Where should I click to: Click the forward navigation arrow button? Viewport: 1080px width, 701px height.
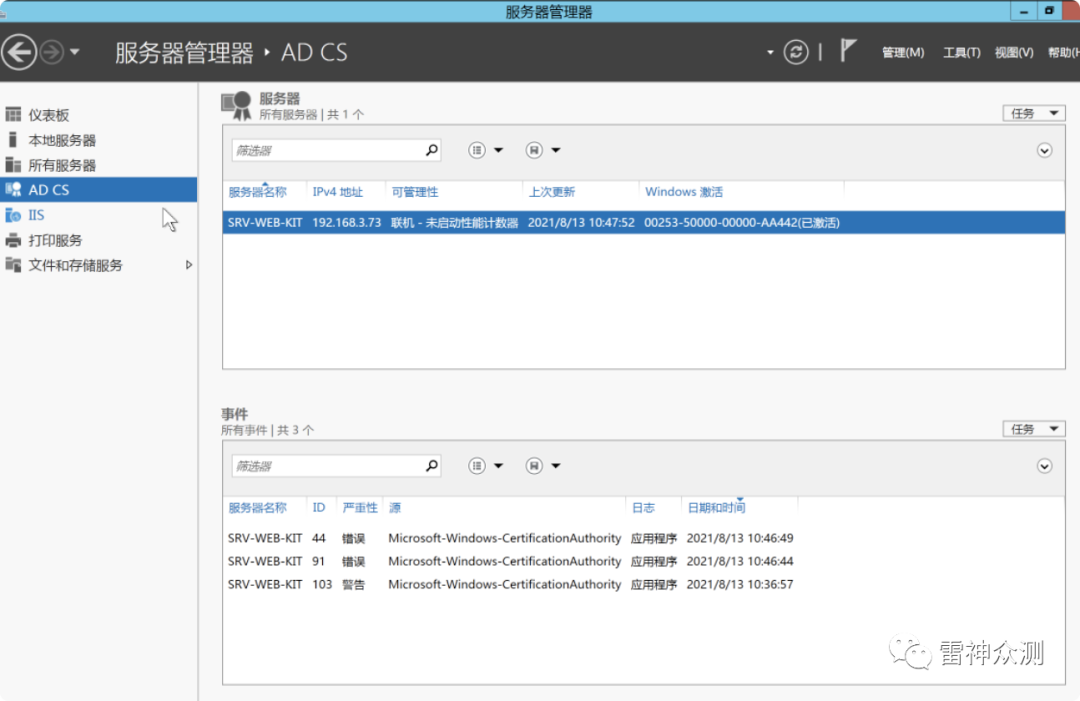coord(52,52)
